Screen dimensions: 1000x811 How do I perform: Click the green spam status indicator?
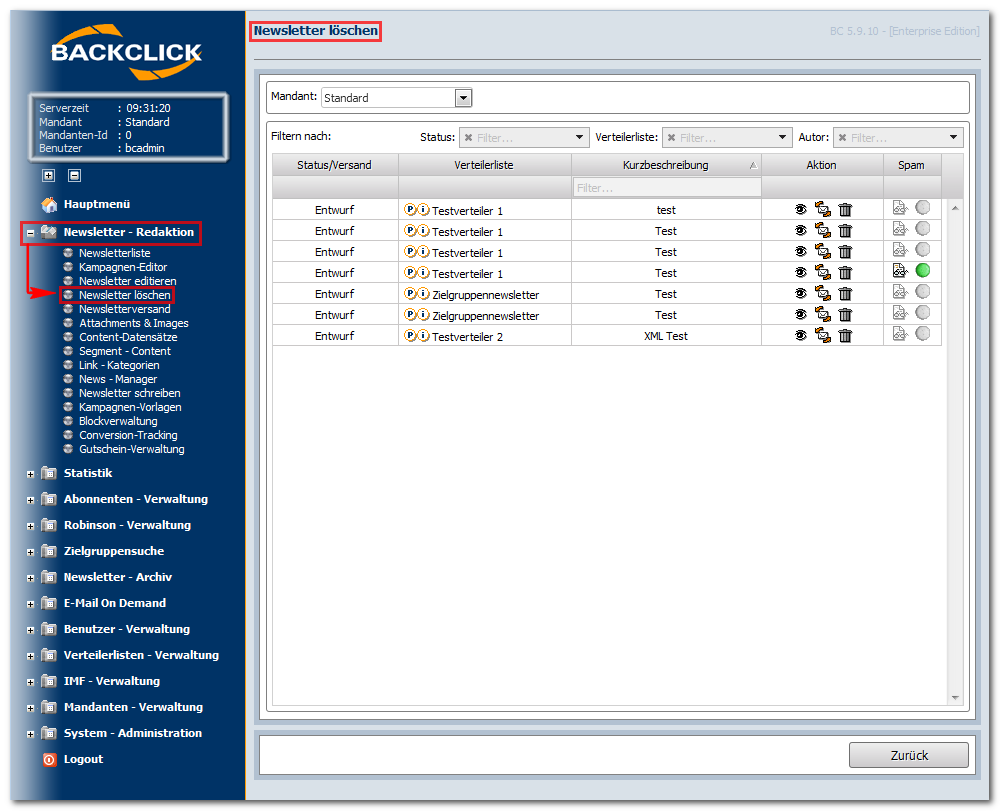922,270
